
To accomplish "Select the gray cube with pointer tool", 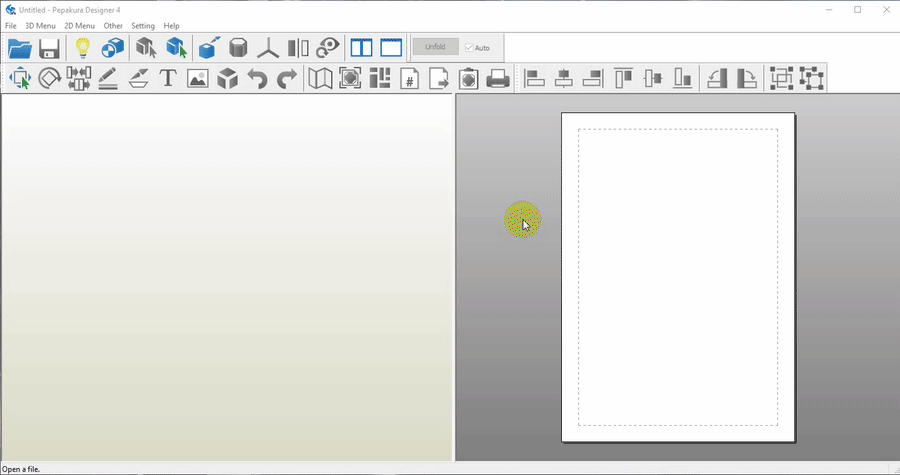I will pyautogui.click(x=146, y=48).
